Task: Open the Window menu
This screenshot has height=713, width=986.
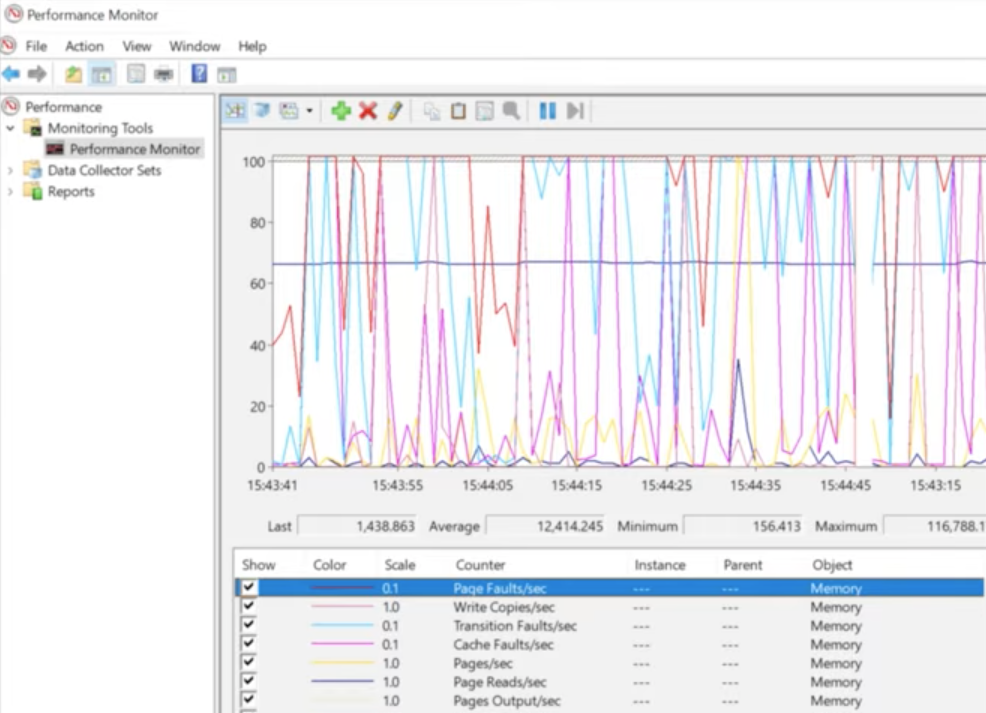Action: click(x=194, y=46)
